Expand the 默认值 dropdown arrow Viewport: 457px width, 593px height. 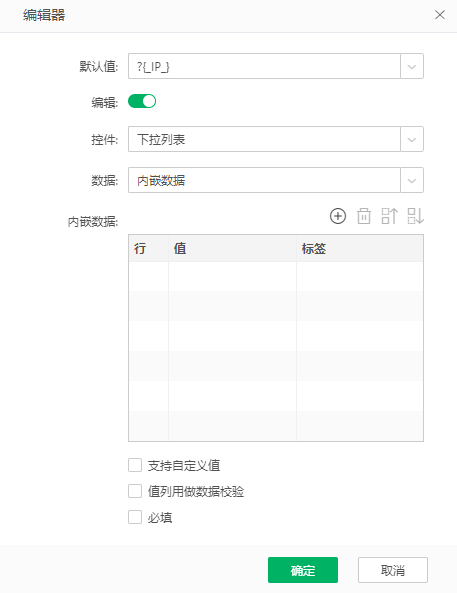click(x=412, y=66)
